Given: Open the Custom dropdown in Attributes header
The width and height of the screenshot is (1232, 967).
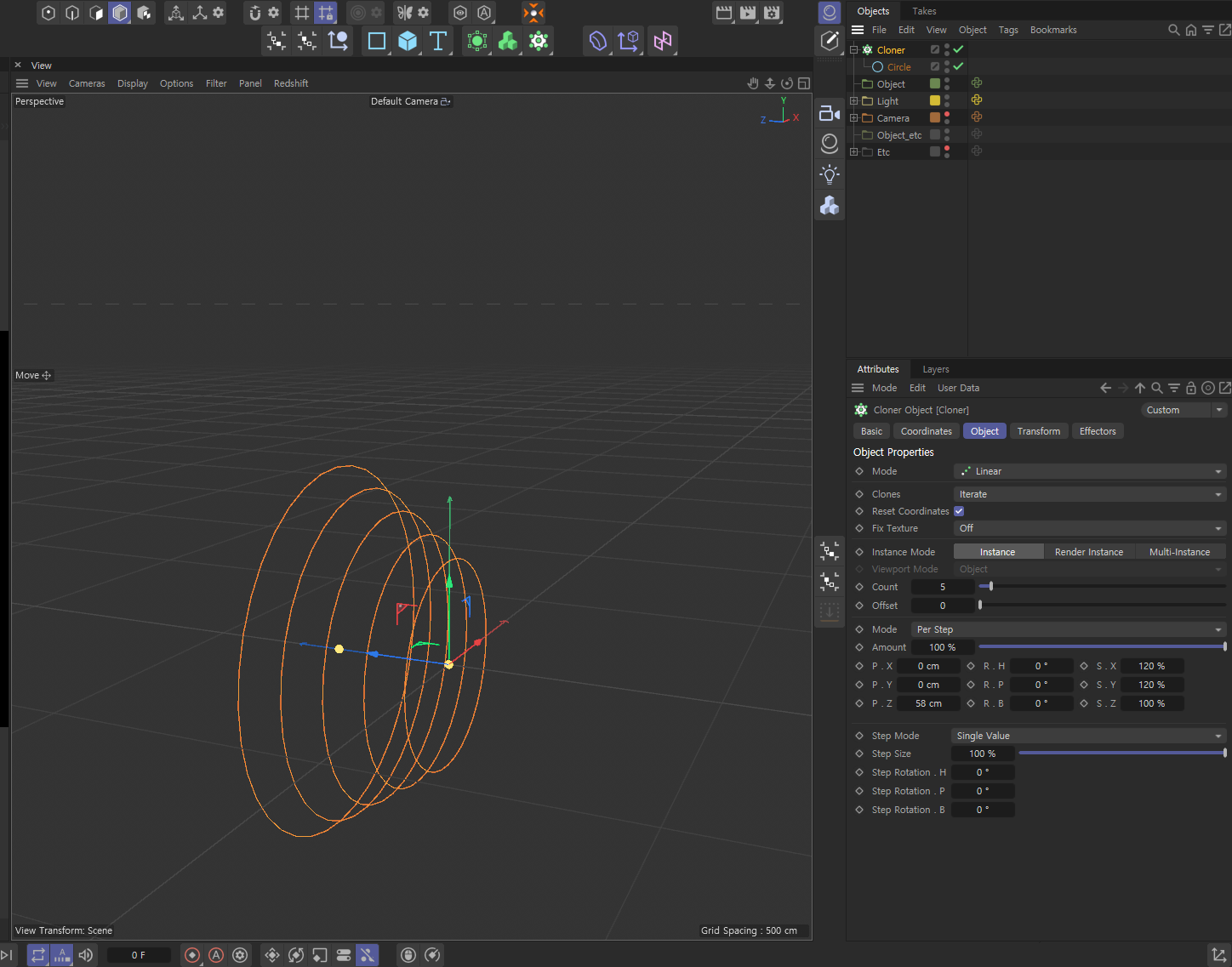Looking at the screenshot, I should pyautogui.click(x=1184, y=410).
